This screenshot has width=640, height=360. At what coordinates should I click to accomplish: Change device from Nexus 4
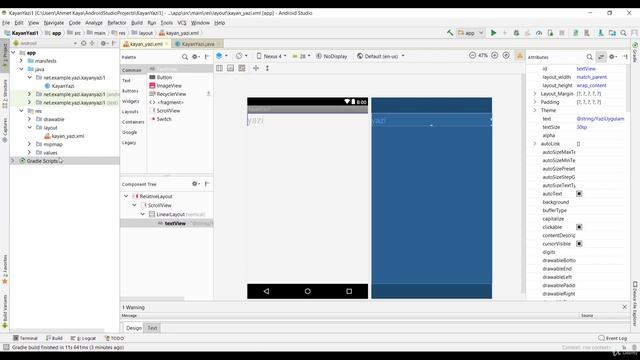pyautogui.click(x=271, y=56)
